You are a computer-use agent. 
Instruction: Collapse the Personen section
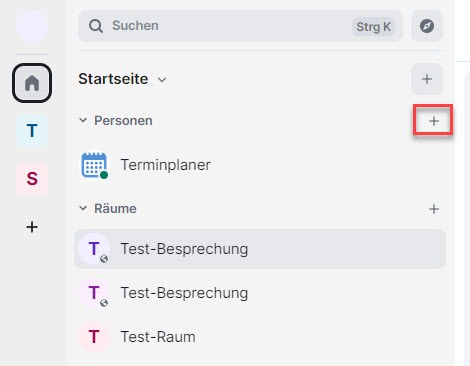tap(83, 120)
